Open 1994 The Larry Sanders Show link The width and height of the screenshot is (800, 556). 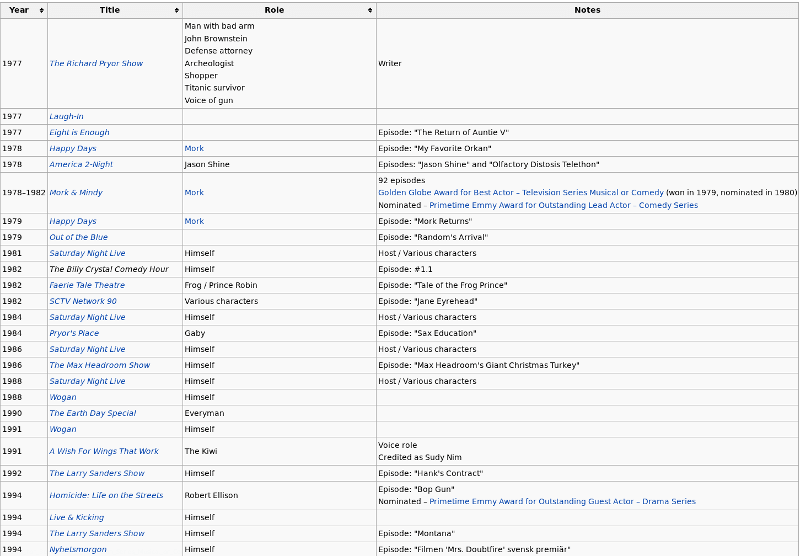(x=97, y=534)
